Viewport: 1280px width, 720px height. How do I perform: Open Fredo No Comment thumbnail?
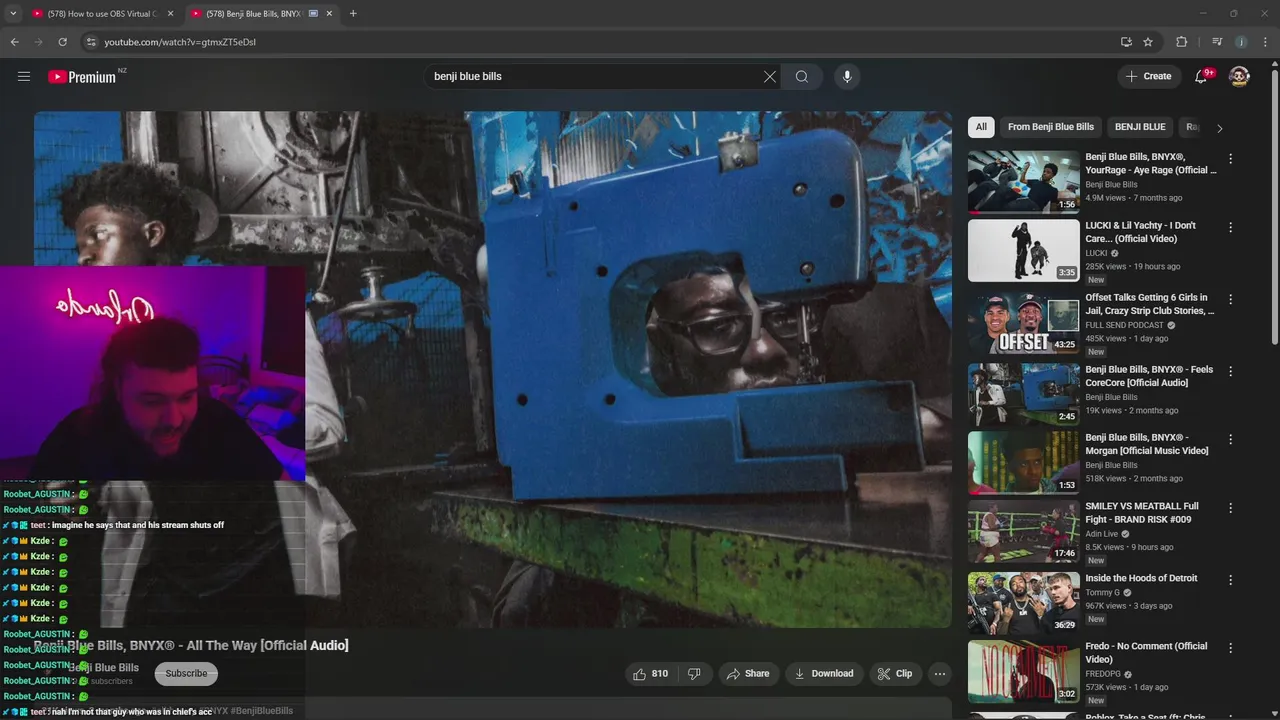(x=1023, y=671)
